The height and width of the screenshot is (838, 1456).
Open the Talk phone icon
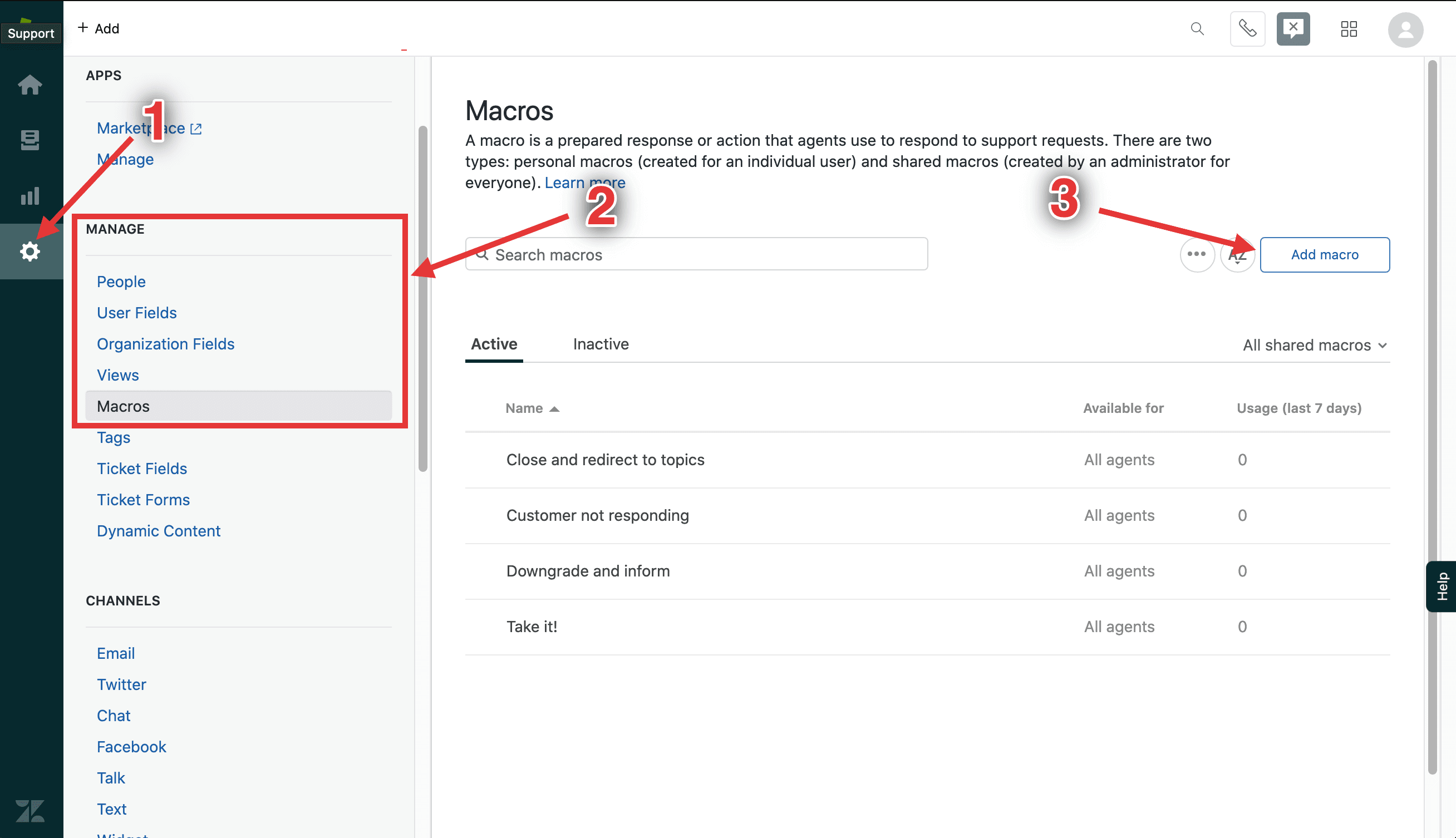pos(1247,29)
